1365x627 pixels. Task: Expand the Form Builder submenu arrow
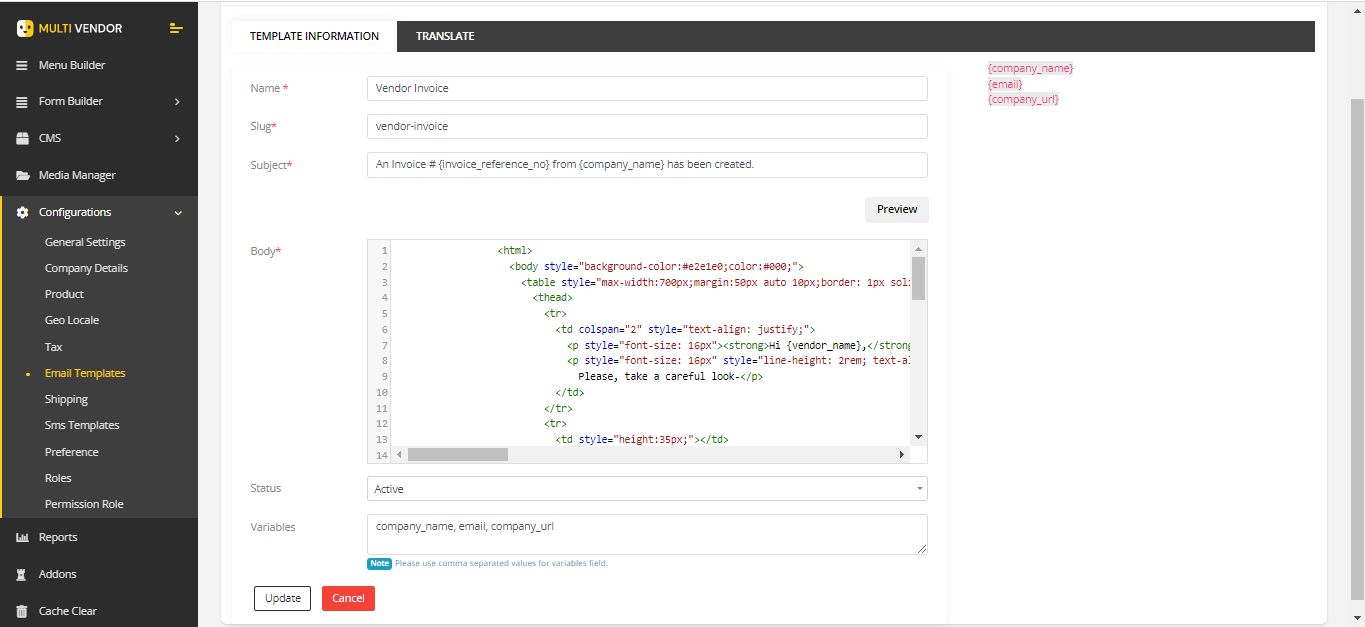pos(177,102)
